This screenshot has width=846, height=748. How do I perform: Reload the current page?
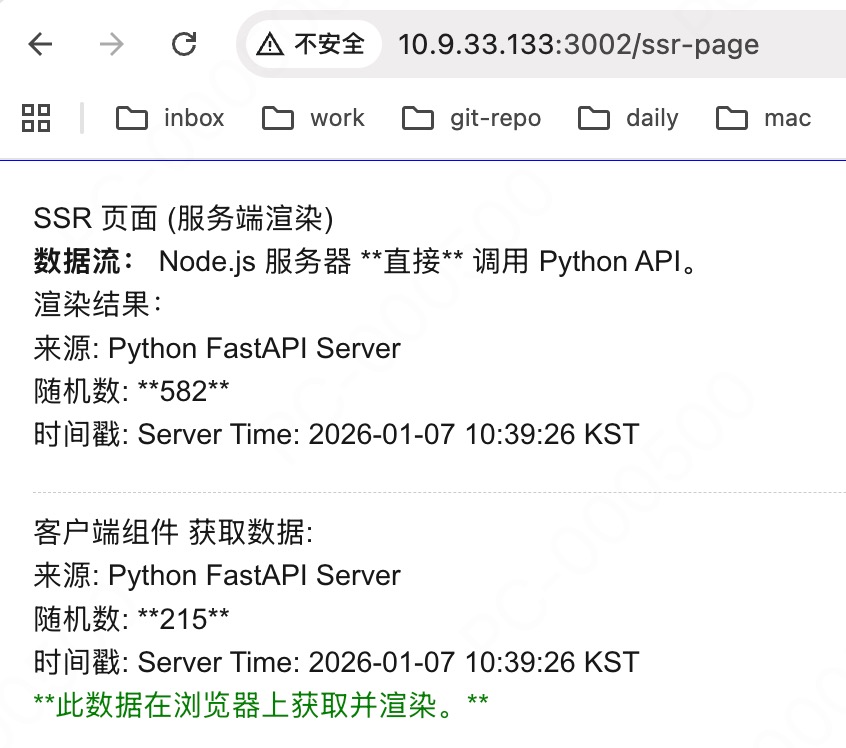pos(184,44)
